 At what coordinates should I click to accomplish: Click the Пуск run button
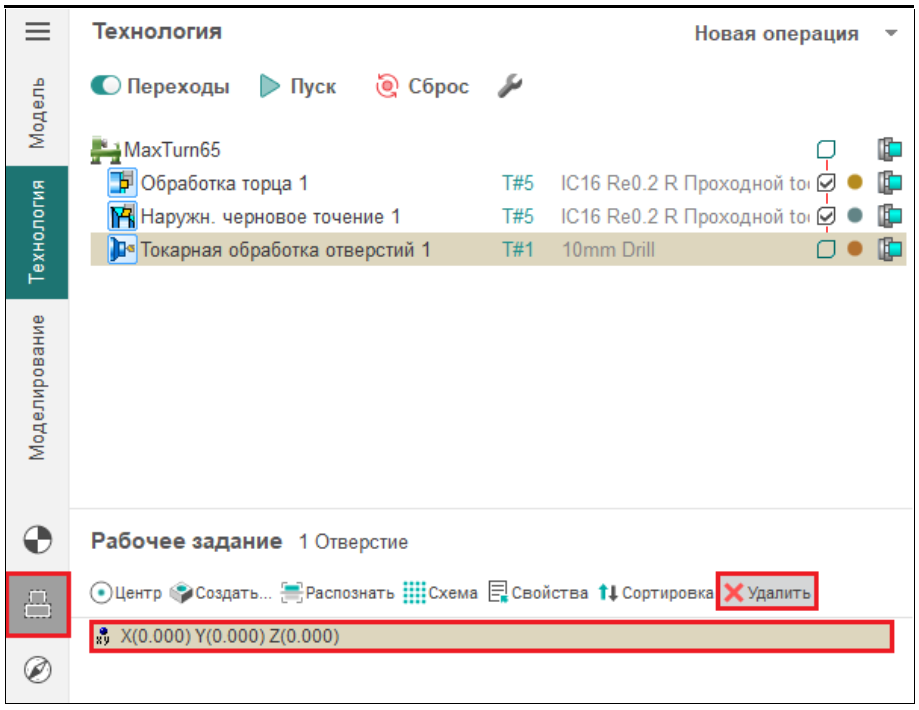click(298, 87)
